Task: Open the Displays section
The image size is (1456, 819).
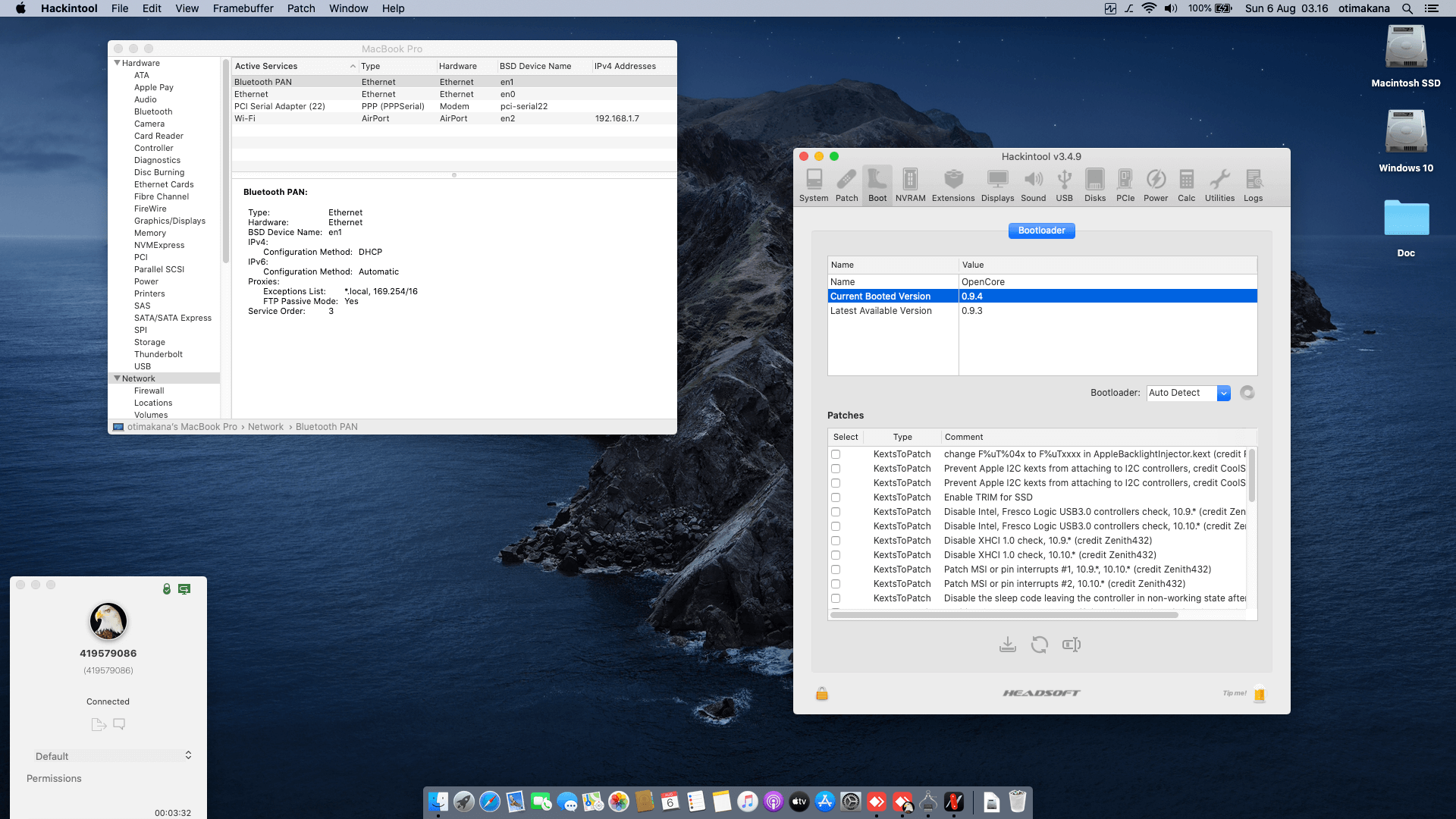Action: point(997,186)
